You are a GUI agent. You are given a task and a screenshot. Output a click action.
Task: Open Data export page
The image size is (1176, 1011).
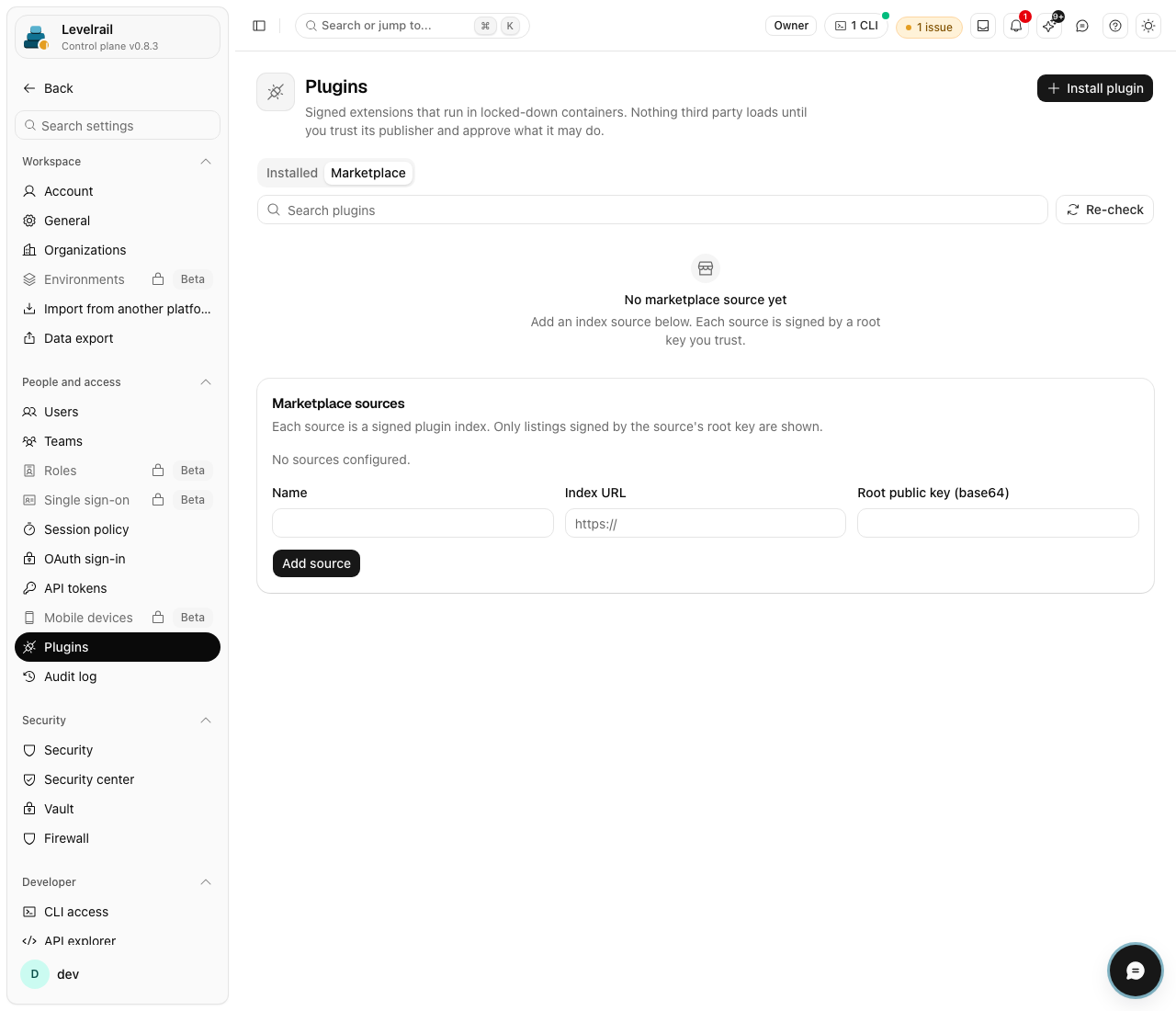[x=118, y=338]
